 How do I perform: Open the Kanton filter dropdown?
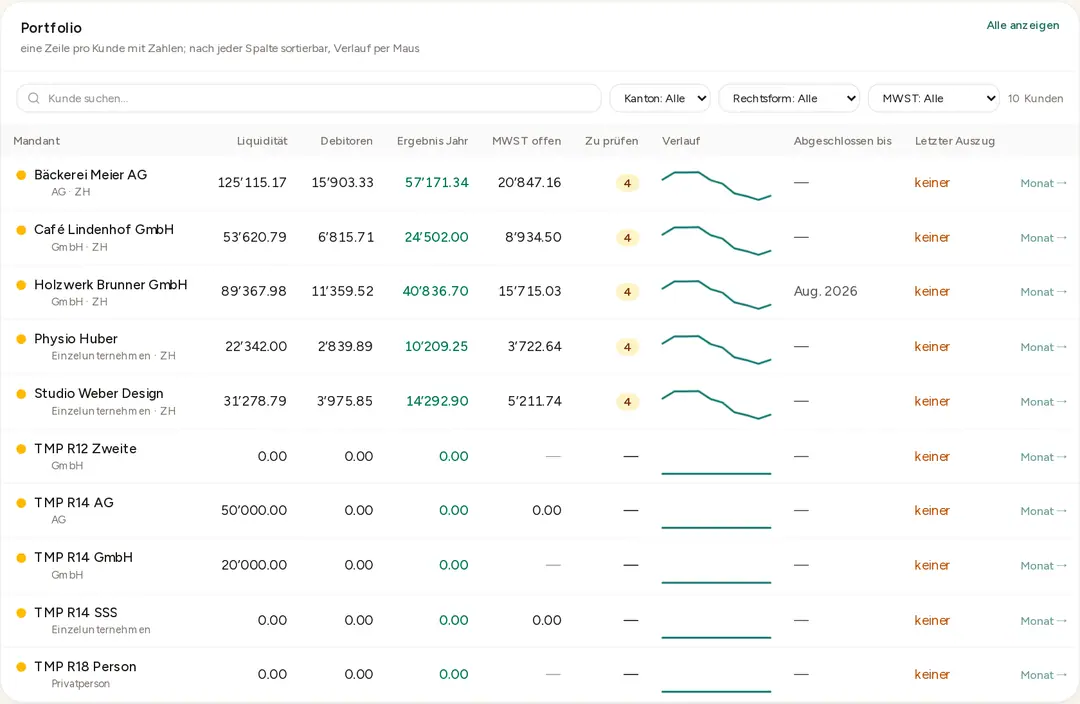pos(660,99)
